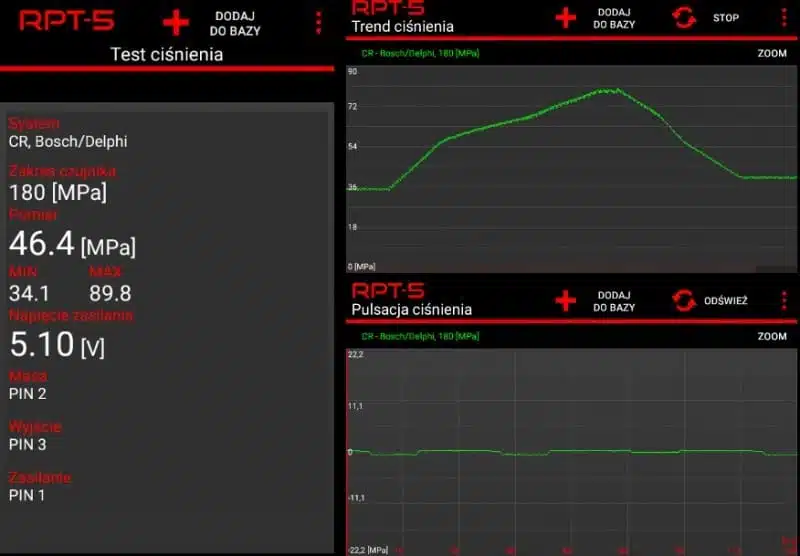Stop the pressure trend recording via STOP label
This screenshot has height=556, width=800.
click(x=726, y=18)
